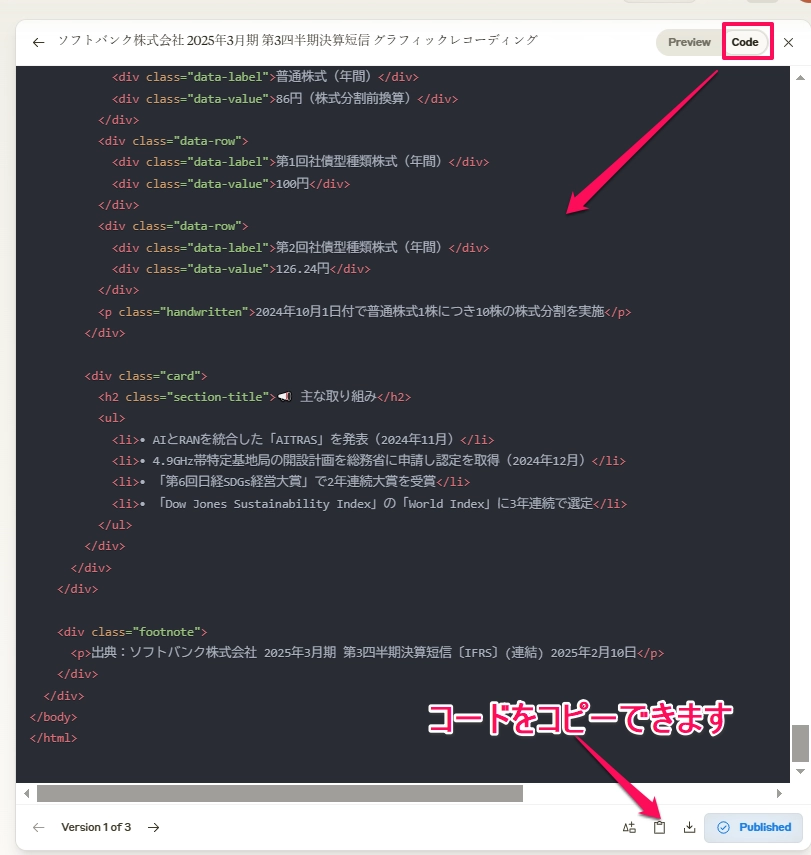Click the horizontal scrollbar thumb
The height and width of the screenshot is (855, 811).
click(x=280, y=793)
